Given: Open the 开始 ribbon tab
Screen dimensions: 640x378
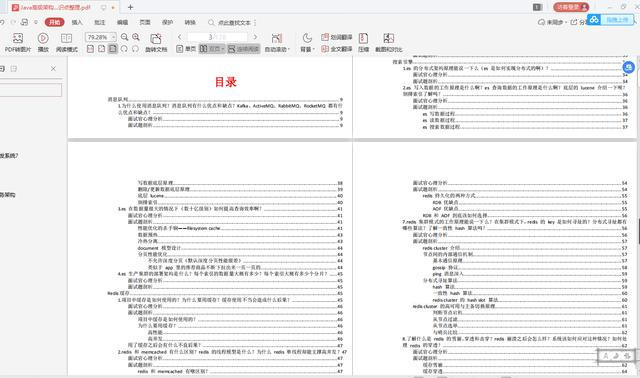Looking at the screenshot, I should pos(55,22).
